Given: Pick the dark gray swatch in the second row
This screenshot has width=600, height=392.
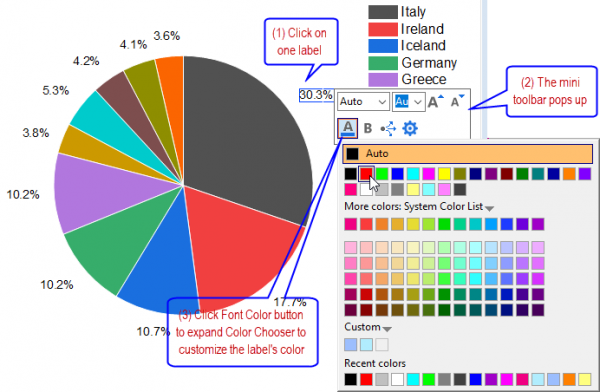Looking at the screenshot, I should click(460, 189).
